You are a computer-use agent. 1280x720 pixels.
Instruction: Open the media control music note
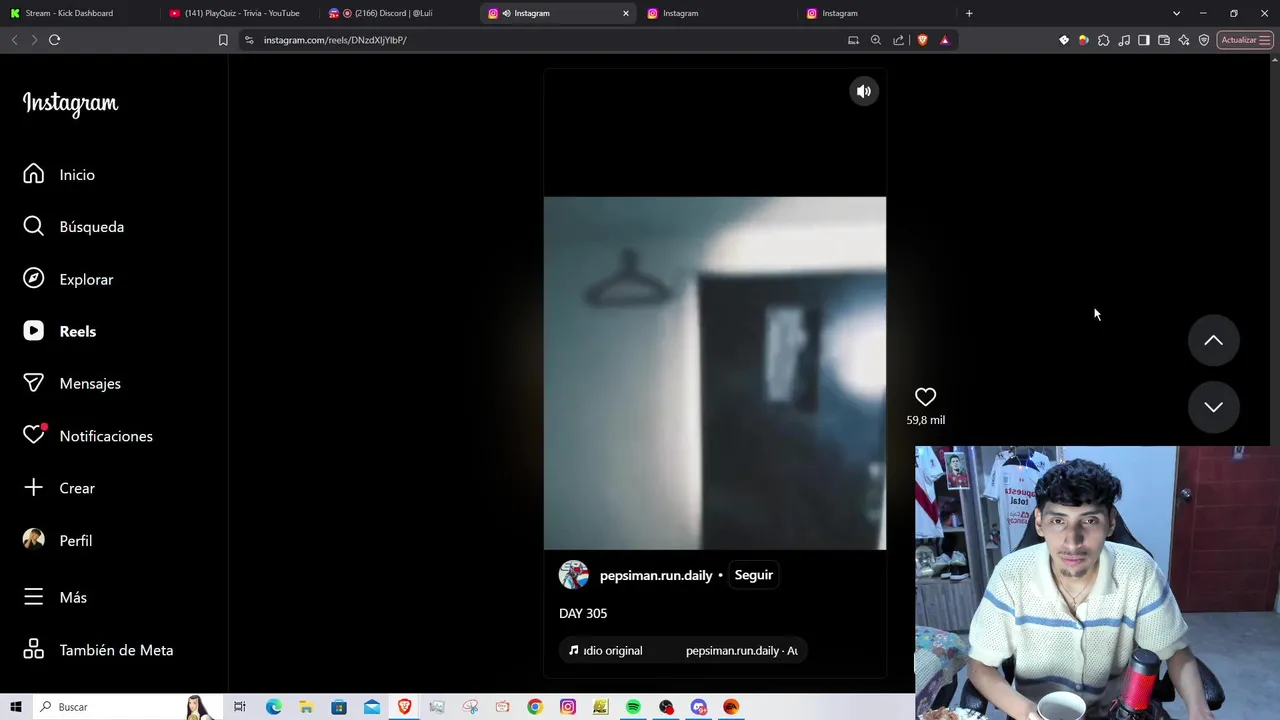[x=1124, y=40]
